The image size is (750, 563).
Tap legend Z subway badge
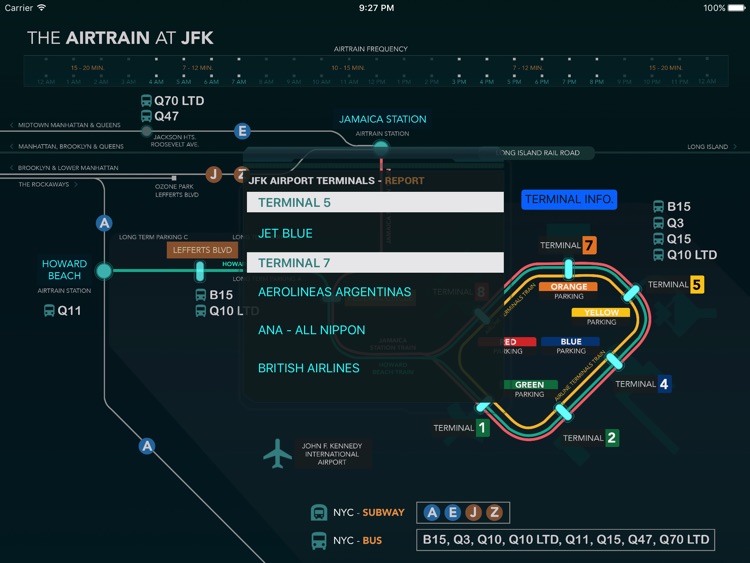pyautogui.click(x=495, y=513)
